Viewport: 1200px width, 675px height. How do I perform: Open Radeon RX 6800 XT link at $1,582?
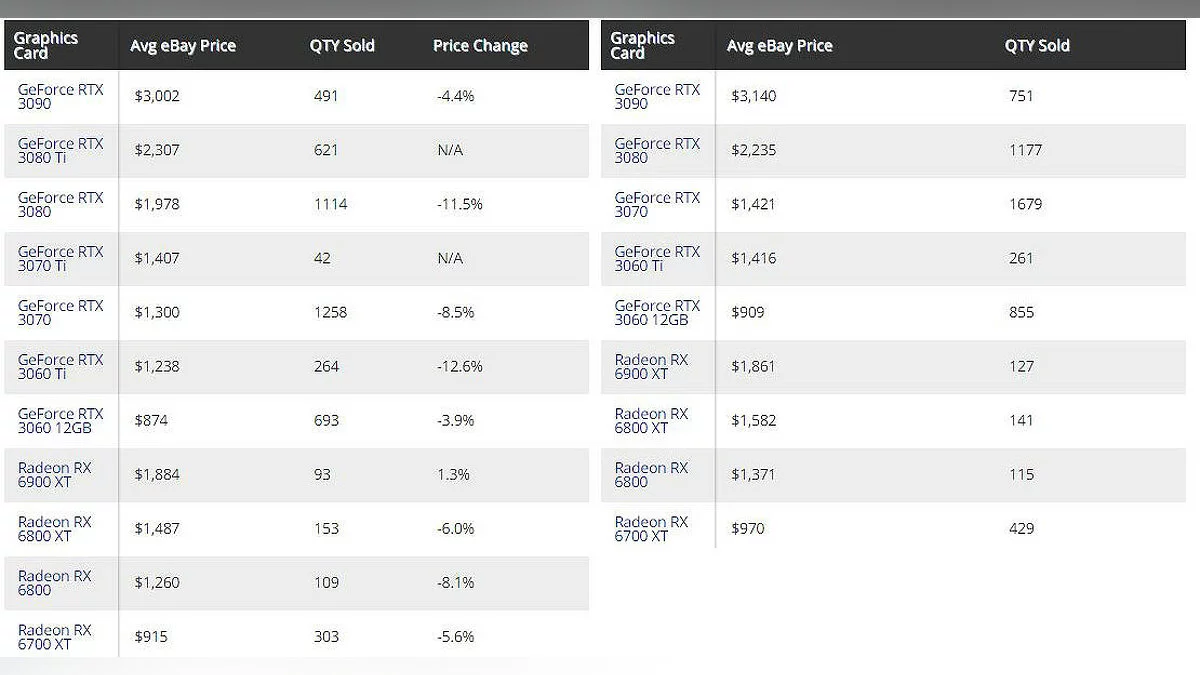tap(651, 421)
